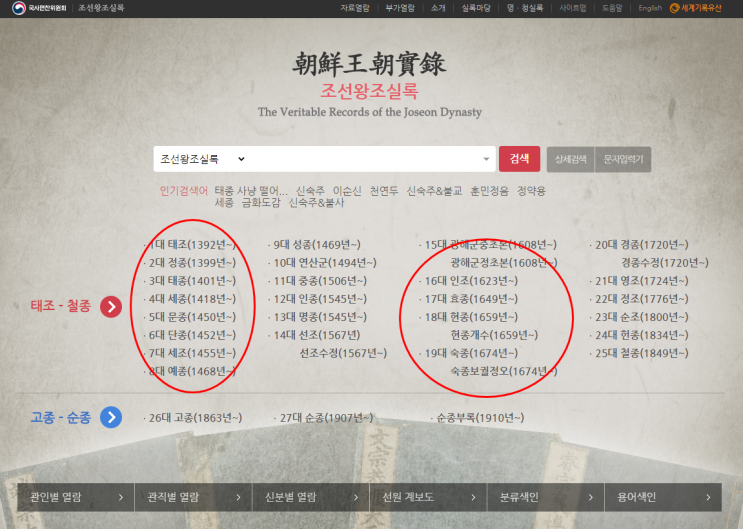The height and width of the screenshot is (529, 743).
Task: Open the 자료열람 menu
Action: pos(355,8)
